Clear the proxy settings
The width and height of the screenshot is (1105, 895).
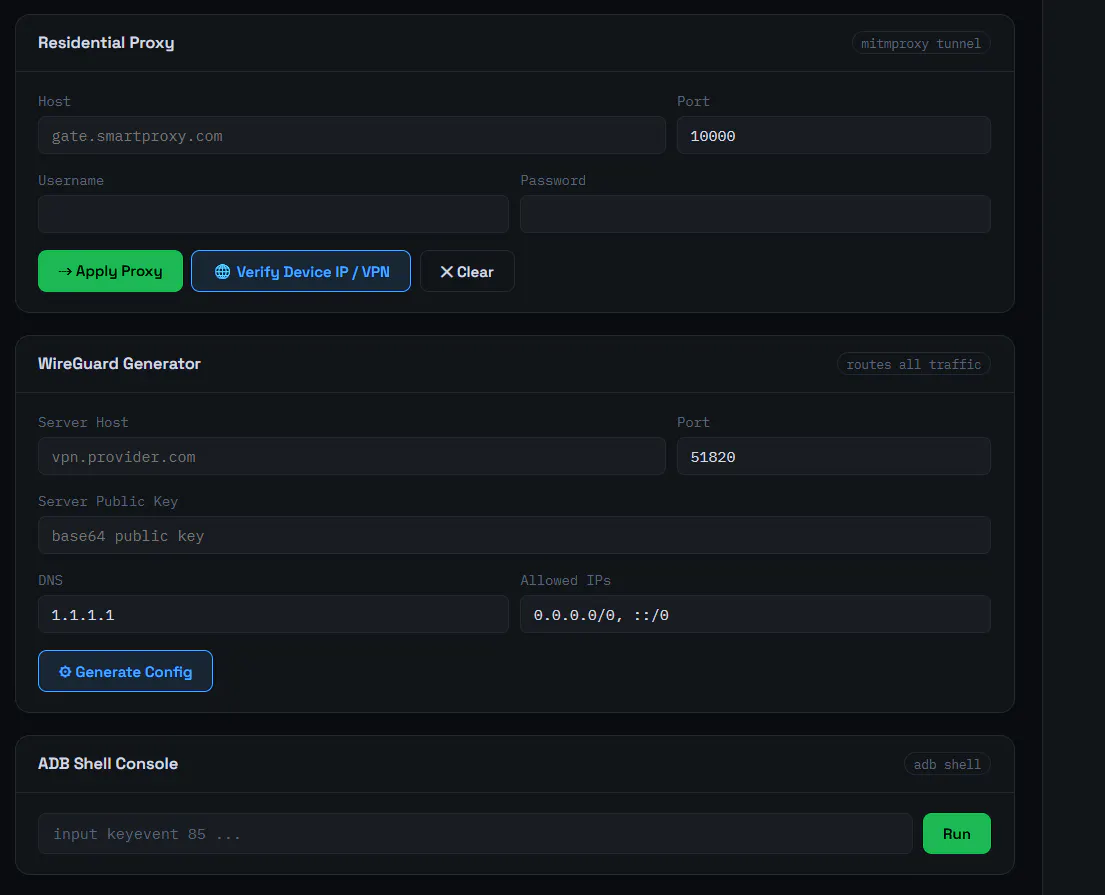(x=467, y=271)
